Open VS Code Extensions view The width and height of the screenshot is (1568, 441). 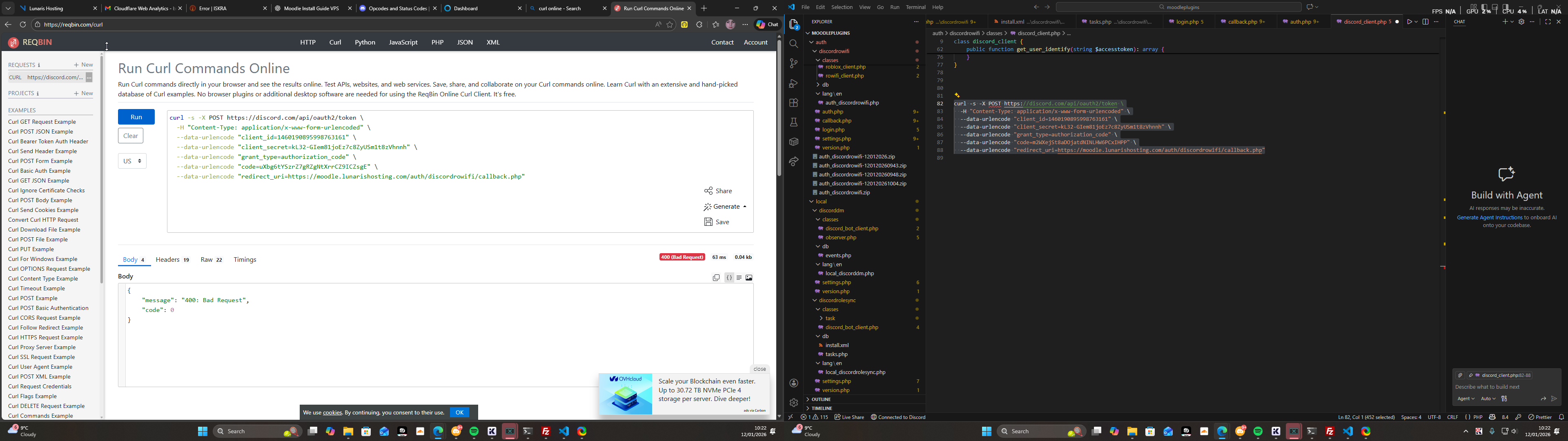click(793, 103)
